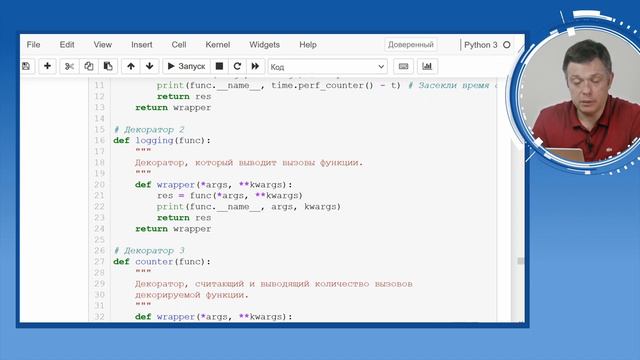Copy selected cells icon
The width and height of the screenshot is (640, 360).
[89, 66]
